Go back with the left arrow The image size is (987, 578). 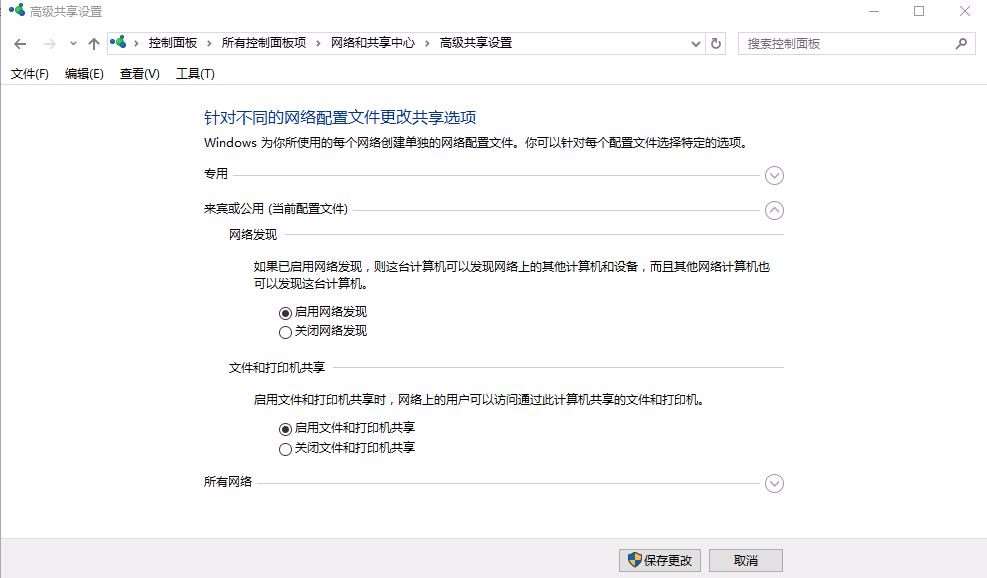tap(20, 44)
